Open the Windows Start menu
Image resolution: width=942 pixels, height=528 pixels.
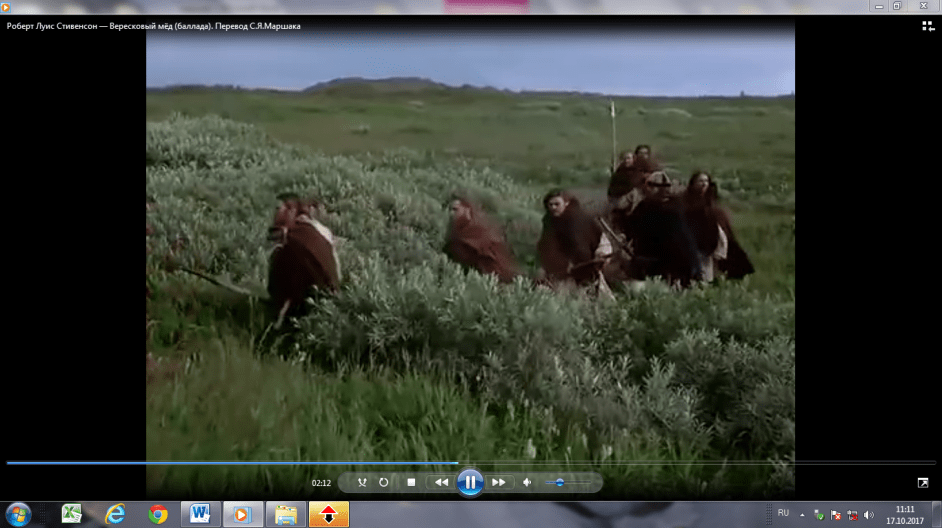click(x=18, y=515)
